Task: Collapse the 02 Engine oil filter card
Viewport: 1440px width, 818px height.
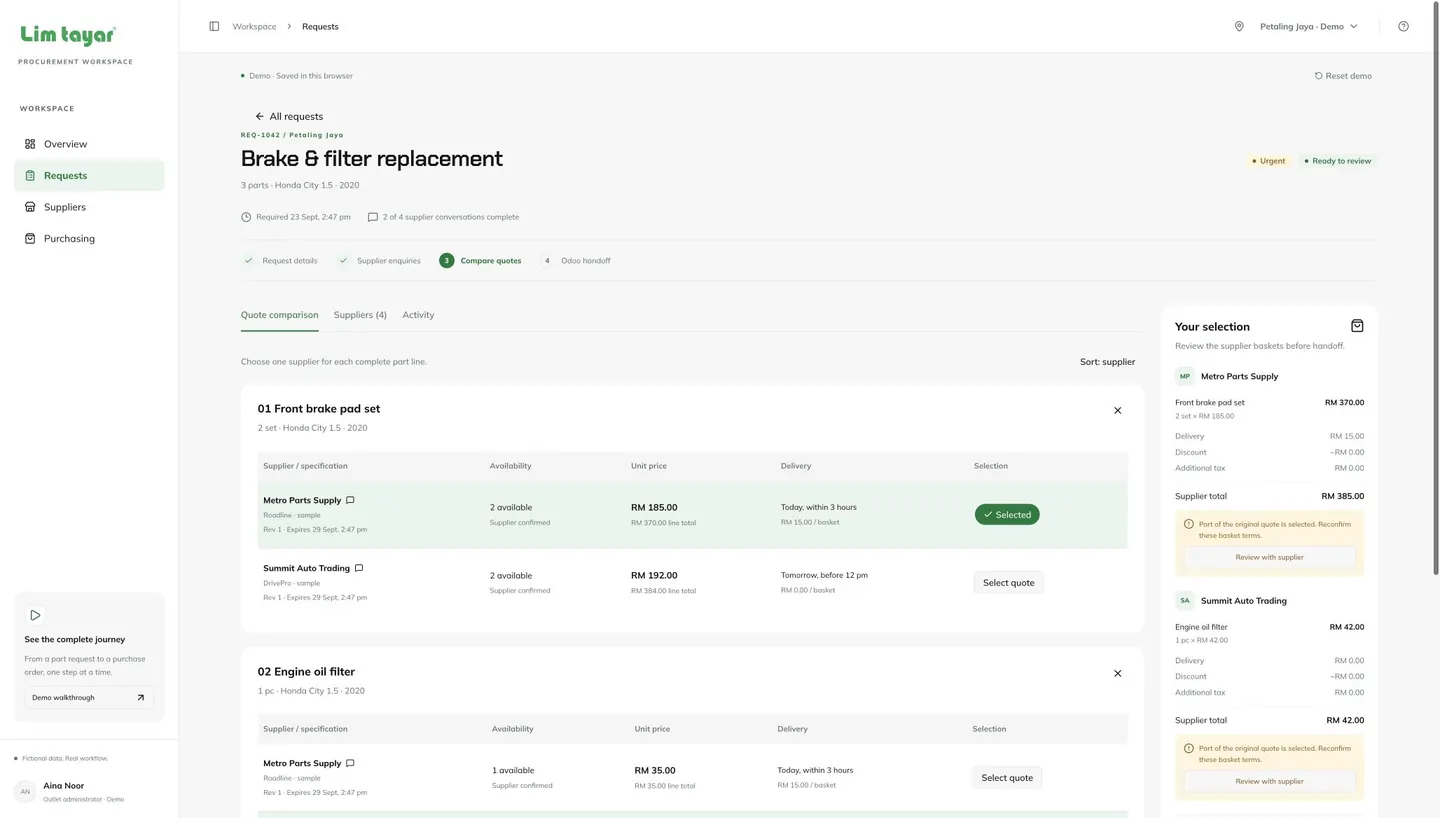Action: [x=1118, y=674]
